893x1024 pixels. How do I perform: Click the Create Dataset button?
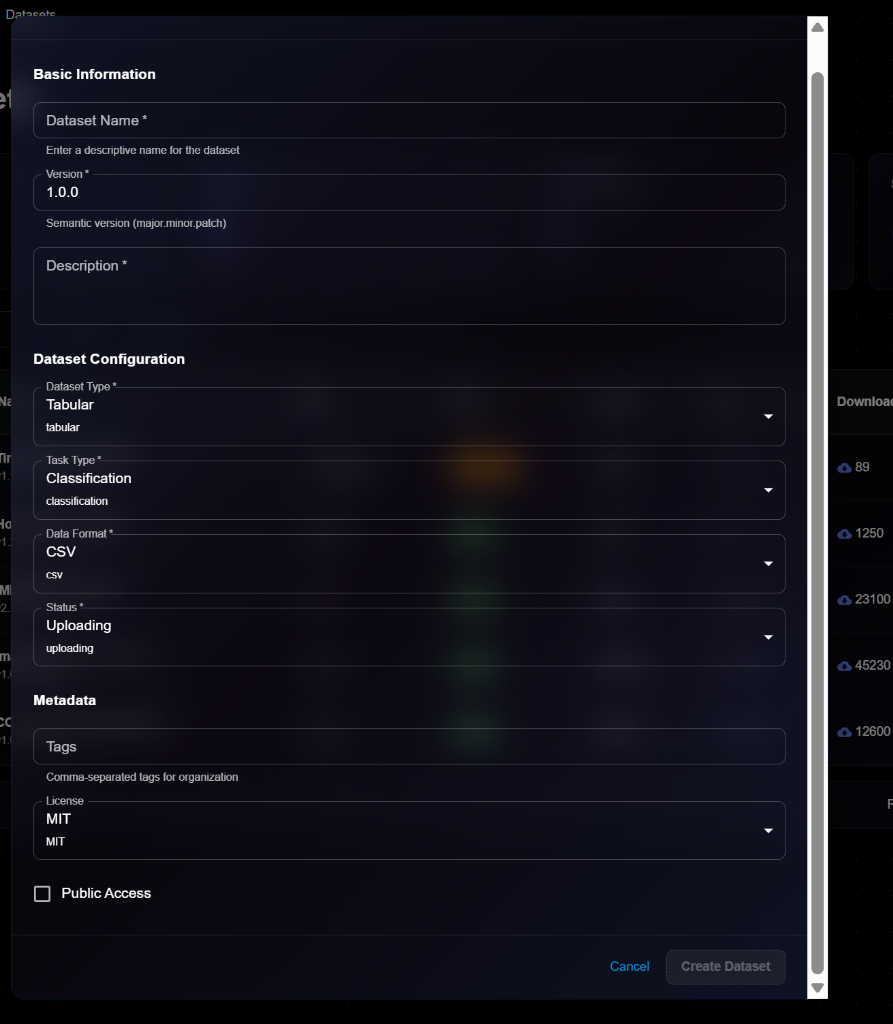(725, 967)
